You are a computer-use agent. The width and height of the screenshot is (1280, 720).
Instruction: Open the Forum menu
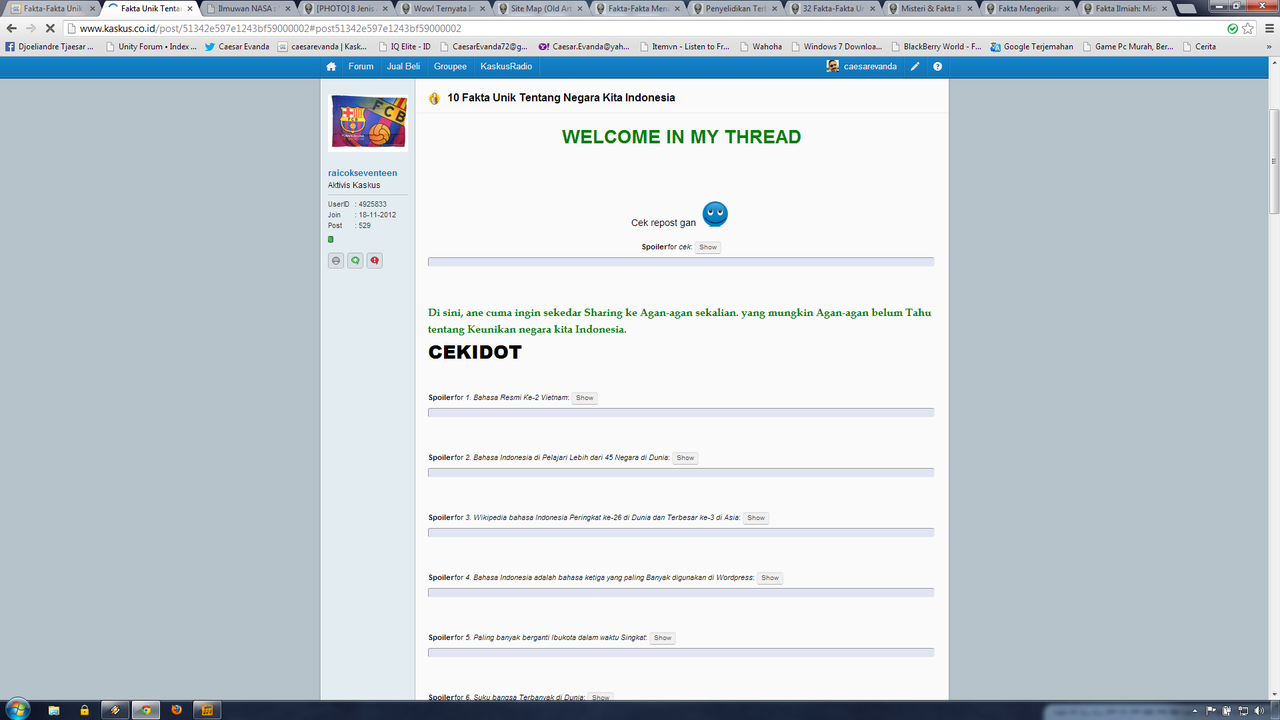coord(361,67)
